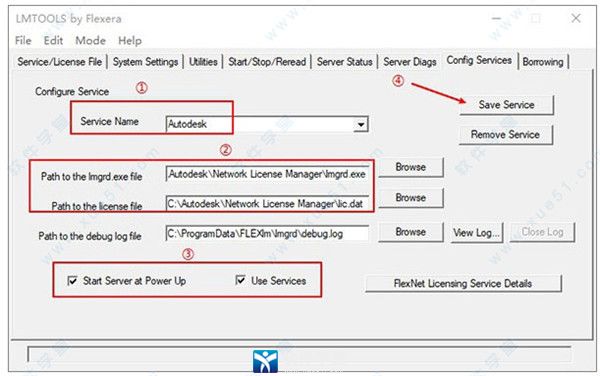Open the Edit menu
The height and width of the screenshot is (376, 600).
coord(53,41)
